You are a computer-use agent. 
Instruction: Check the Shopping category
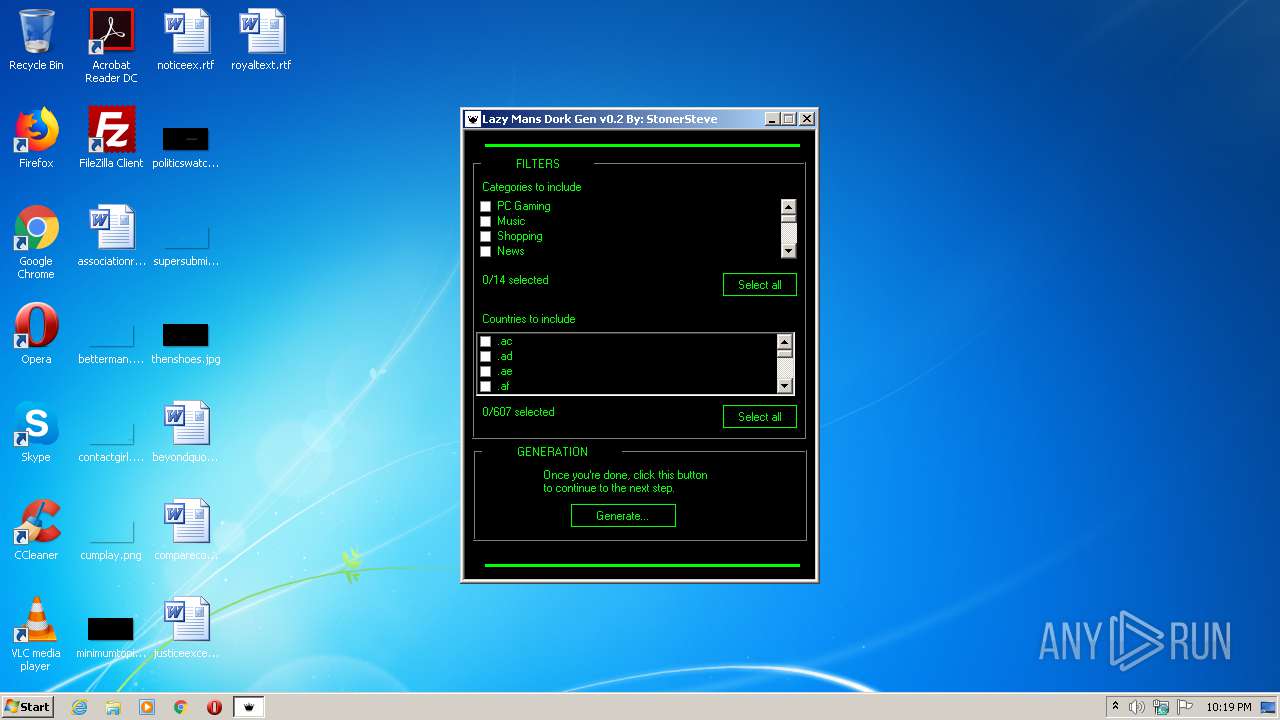486,236
